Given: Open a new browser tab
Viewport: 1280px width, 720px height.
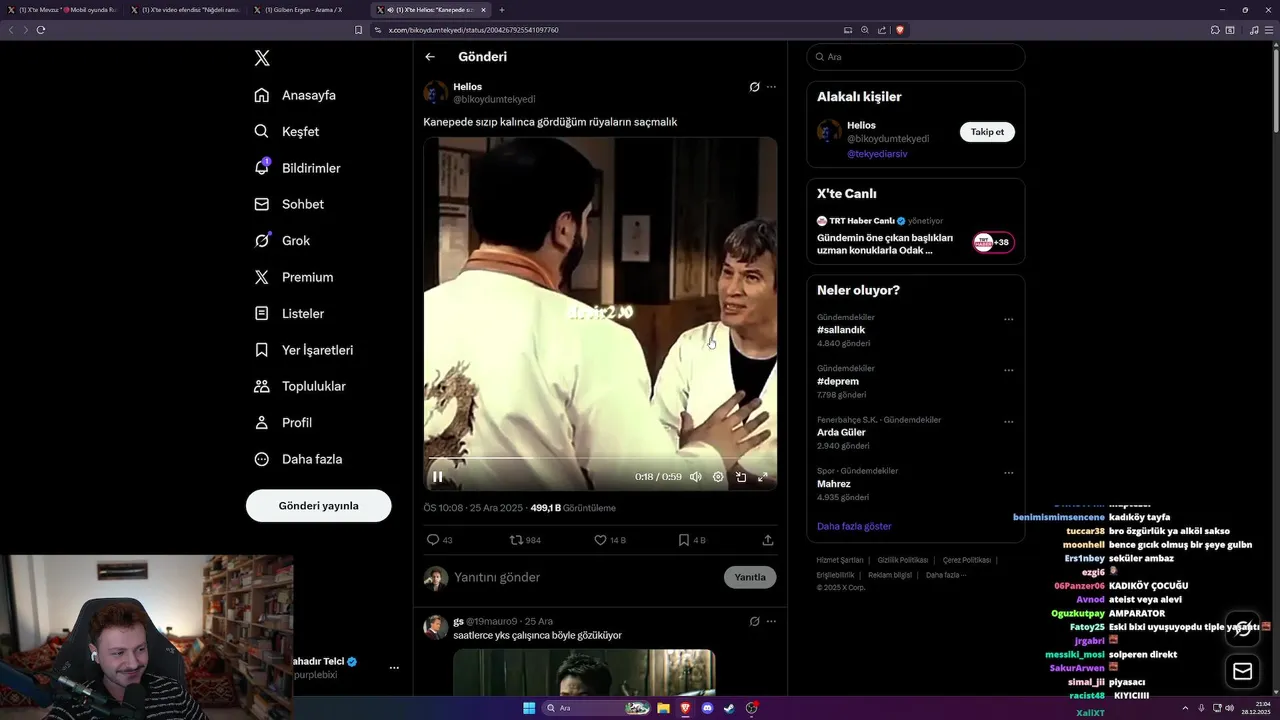Looking at the screenshot, I should tap(502, 10).
